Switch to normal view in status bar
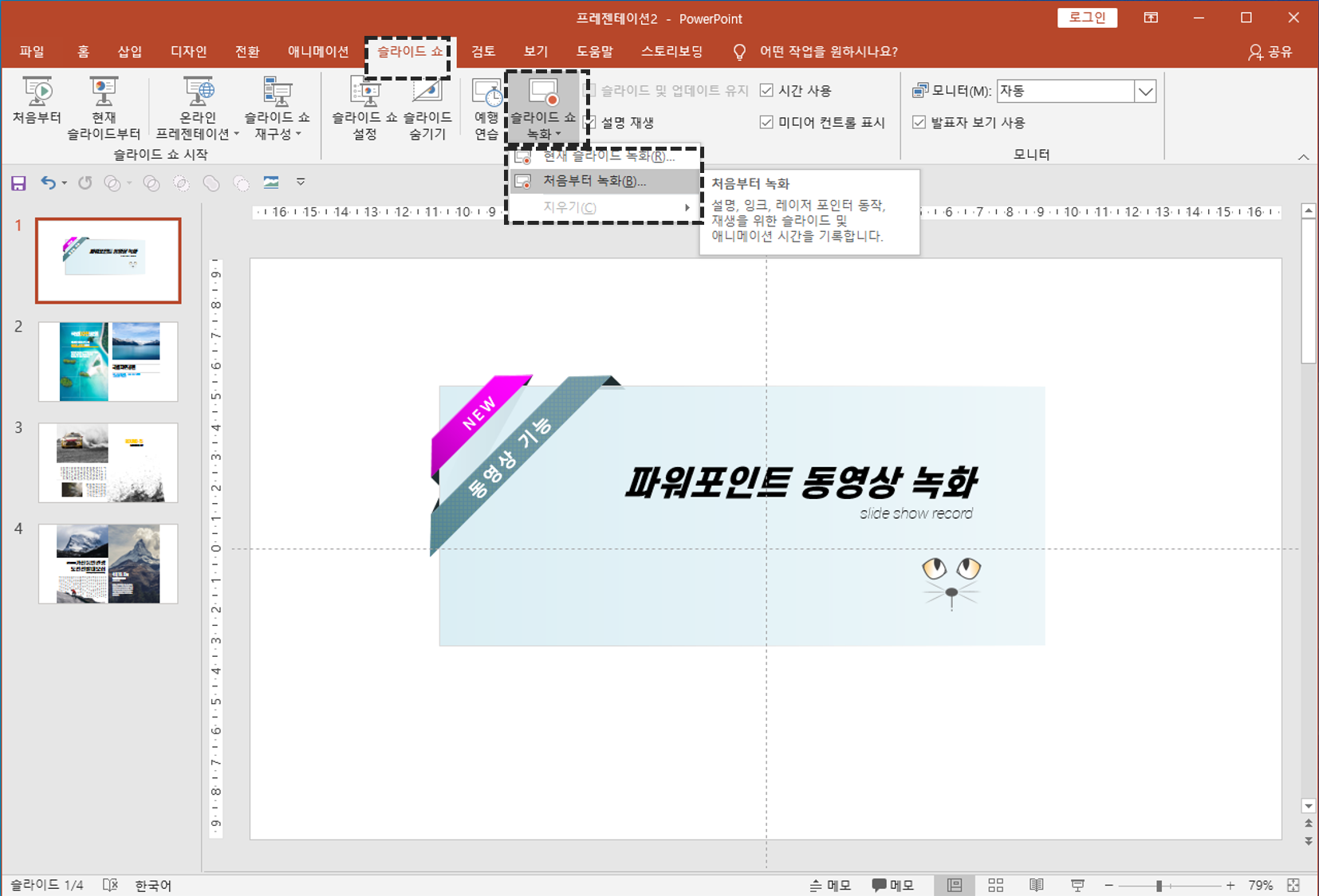This screenshot has width=1319, height=896. click(955, 885)
